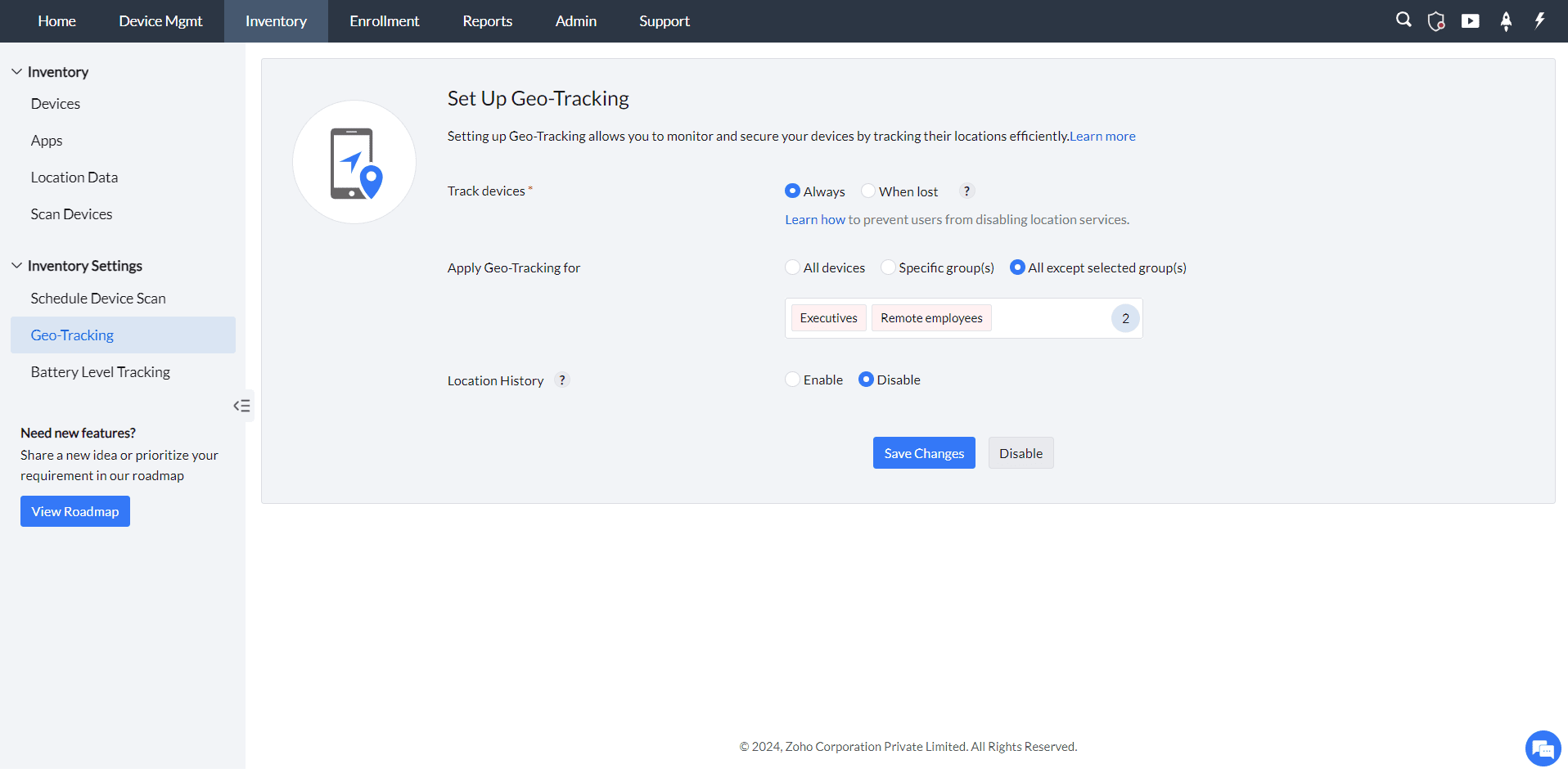The height and width of the screenshot is (773, 1568).
Task: Open the chat support bubble at bottom right
Action: [1543, 748]
